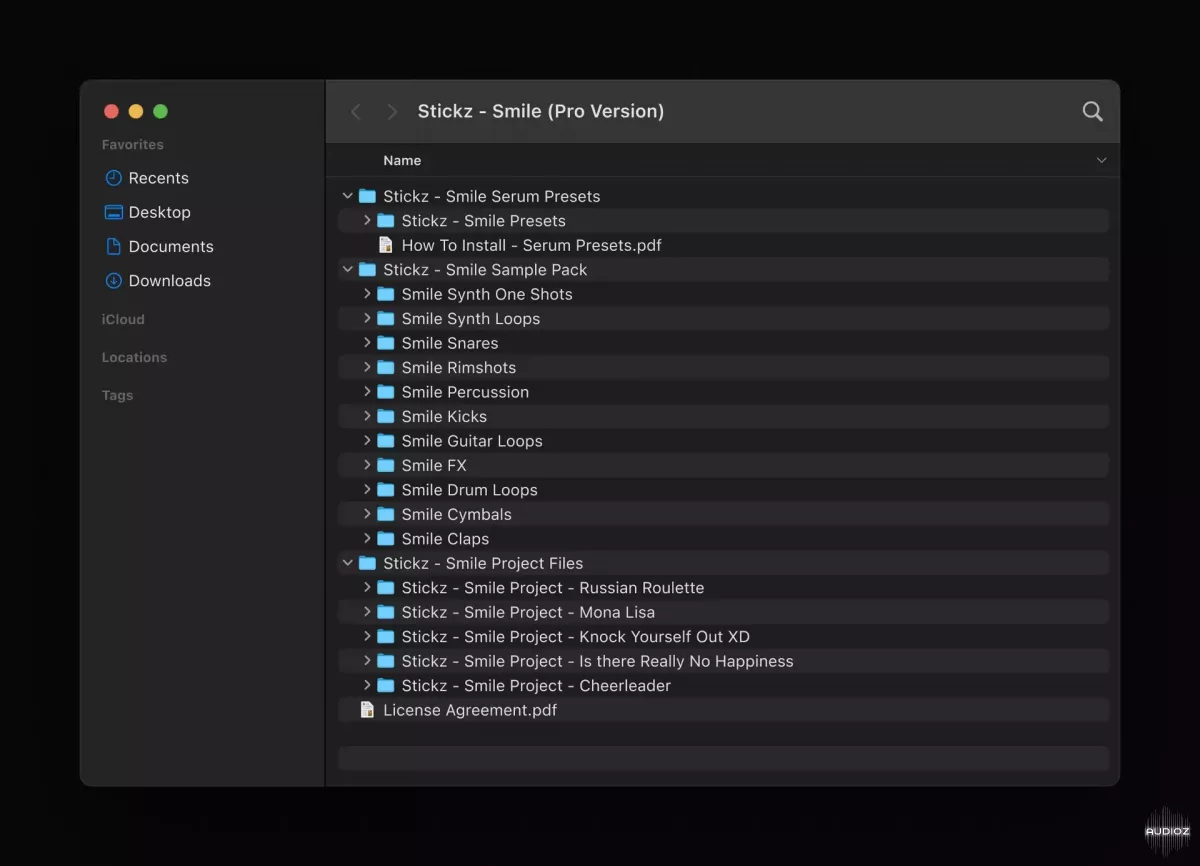The width and height of the screenshot is (1200, 866).
Task: Click folder icon of Smile Synth One Shots
Action: tap(386, 294)
